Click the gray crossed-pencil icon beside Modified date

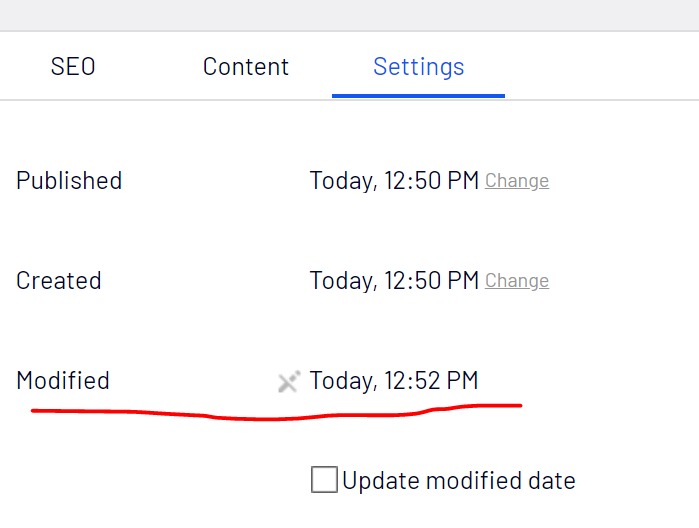[x=289, y=381]
